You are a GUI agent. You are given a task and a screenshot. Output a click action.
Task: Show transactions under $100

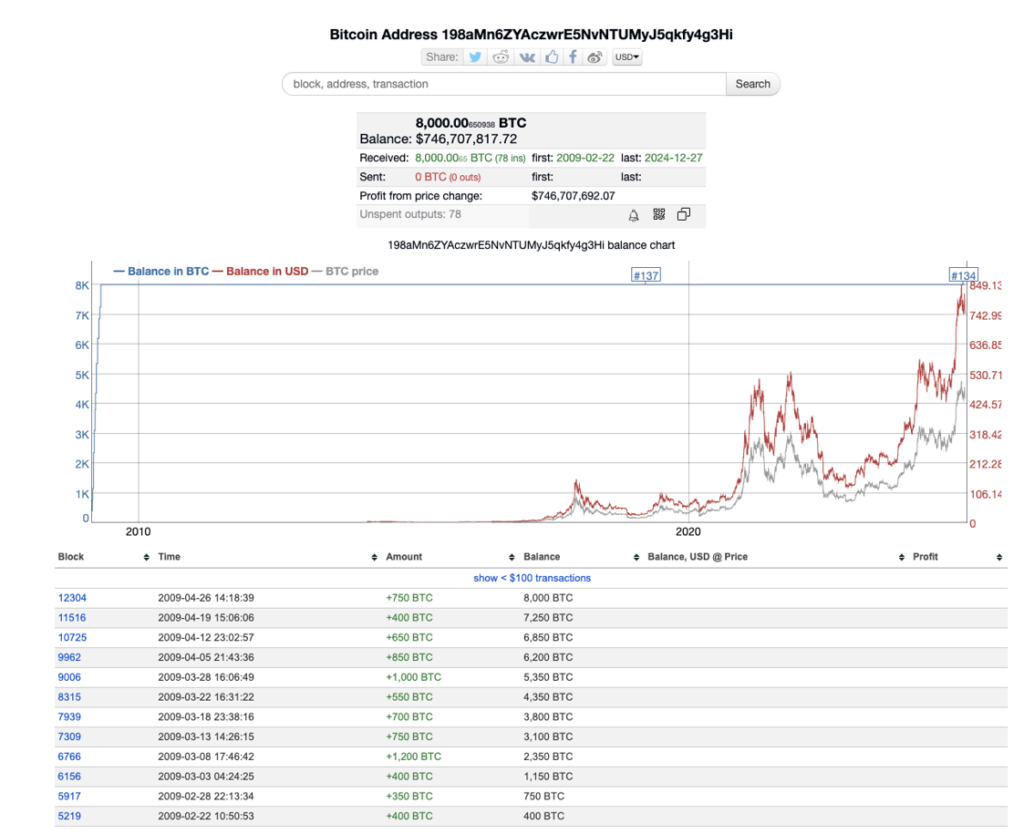pyautogui.click(x=532, y=577)
